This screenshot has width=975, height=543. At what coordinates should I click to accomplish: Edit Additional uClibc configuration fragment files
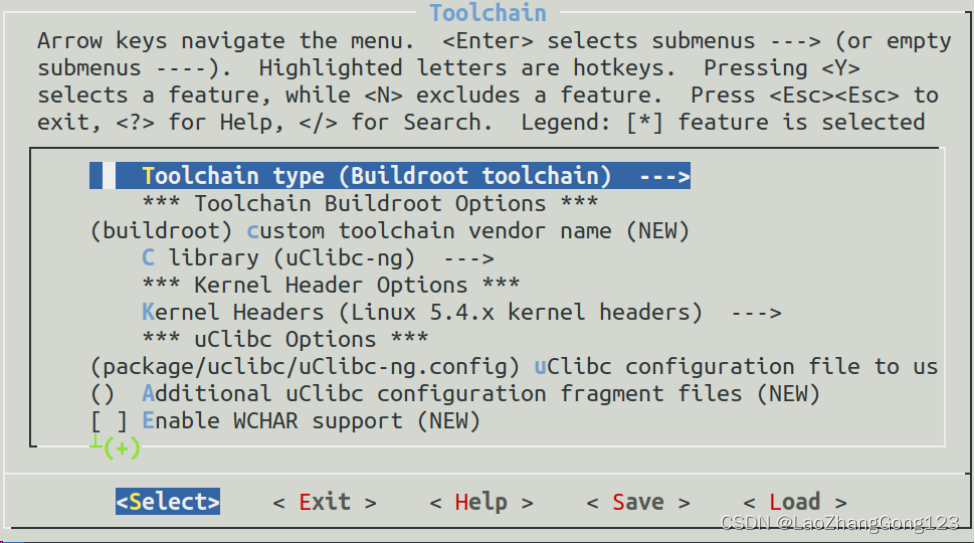pyautogui.click(x=455, y=394)
